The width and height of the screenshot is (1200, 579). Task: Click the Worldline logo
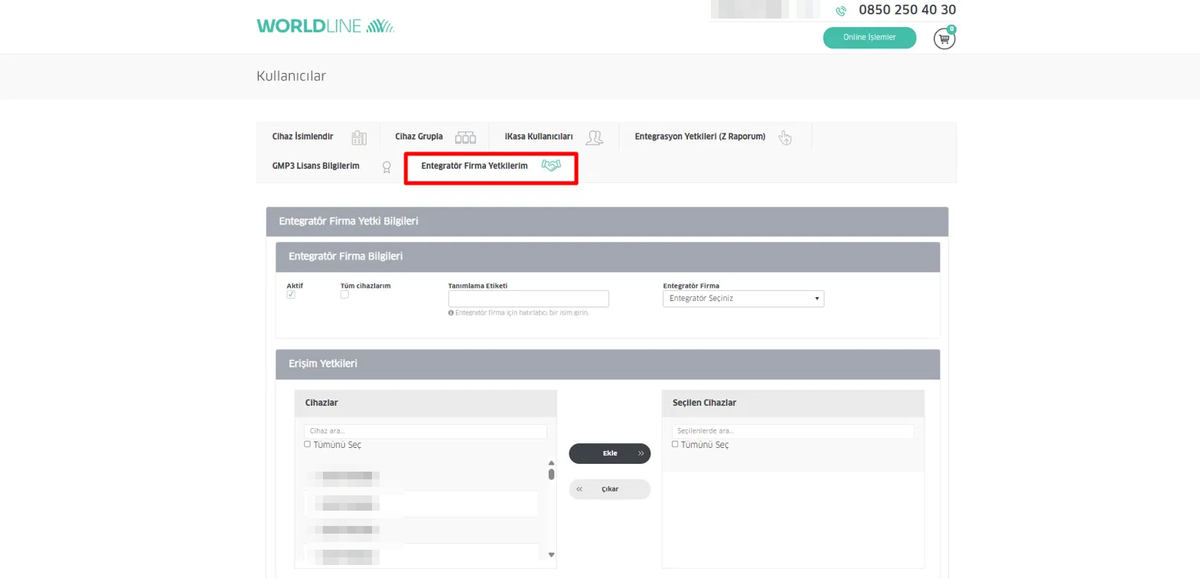[325, 26]
